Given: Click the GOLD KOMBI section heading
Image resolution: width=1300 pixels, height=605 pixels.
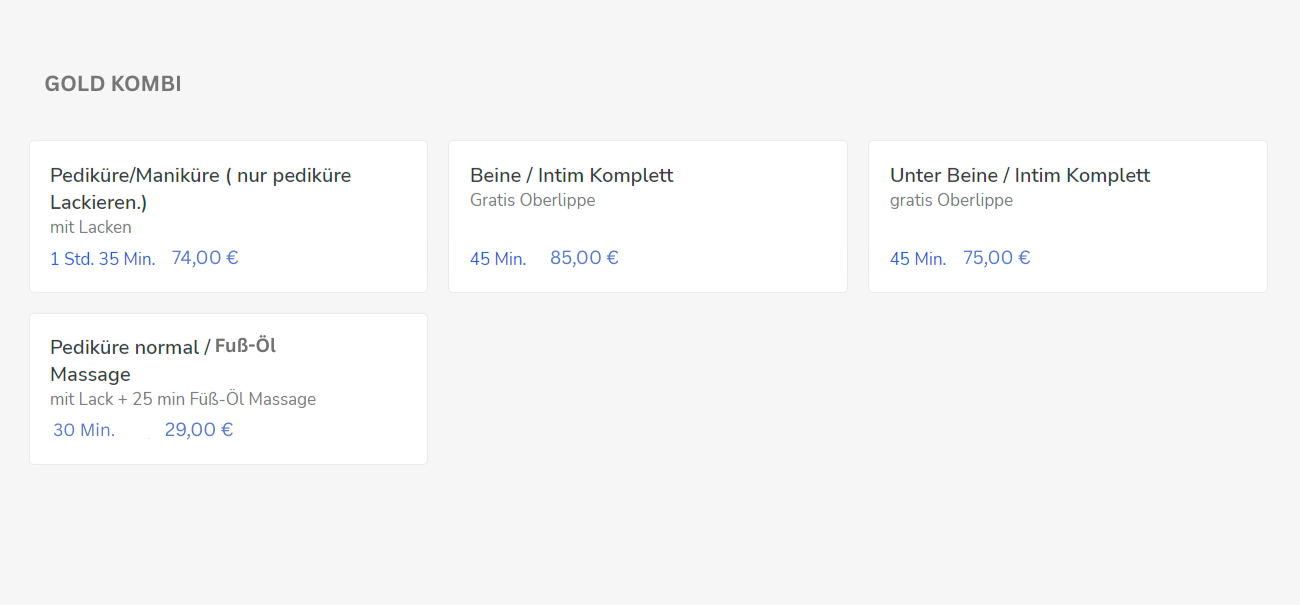Looking at the screenshot, I should [x=113, y=84].
